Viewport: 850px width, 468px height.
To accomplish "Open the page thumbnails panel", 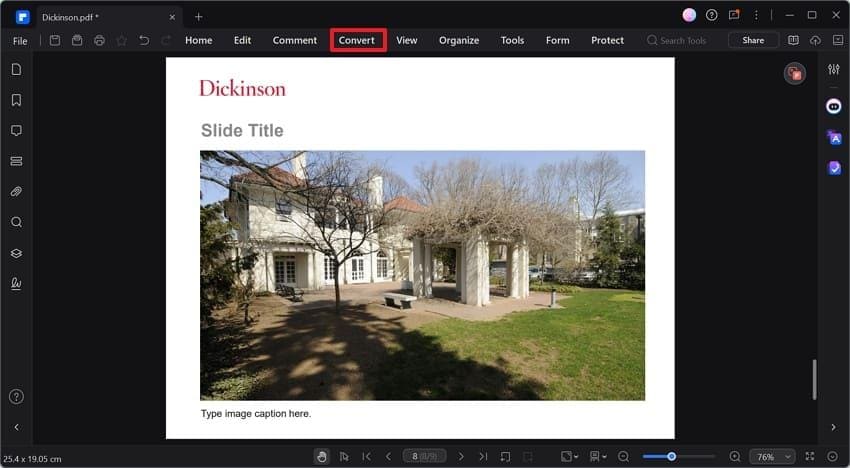I will tap(16, 69).
